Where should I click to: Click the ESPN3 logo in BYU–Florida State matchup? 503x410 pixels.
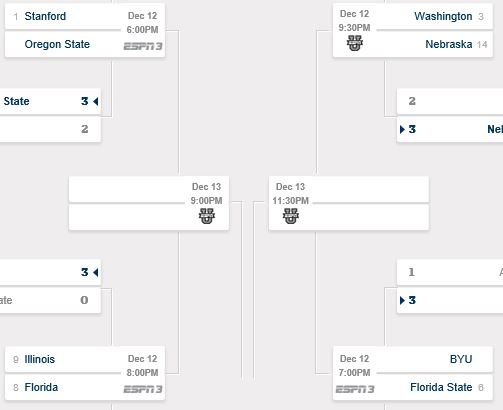coord(355,389)
